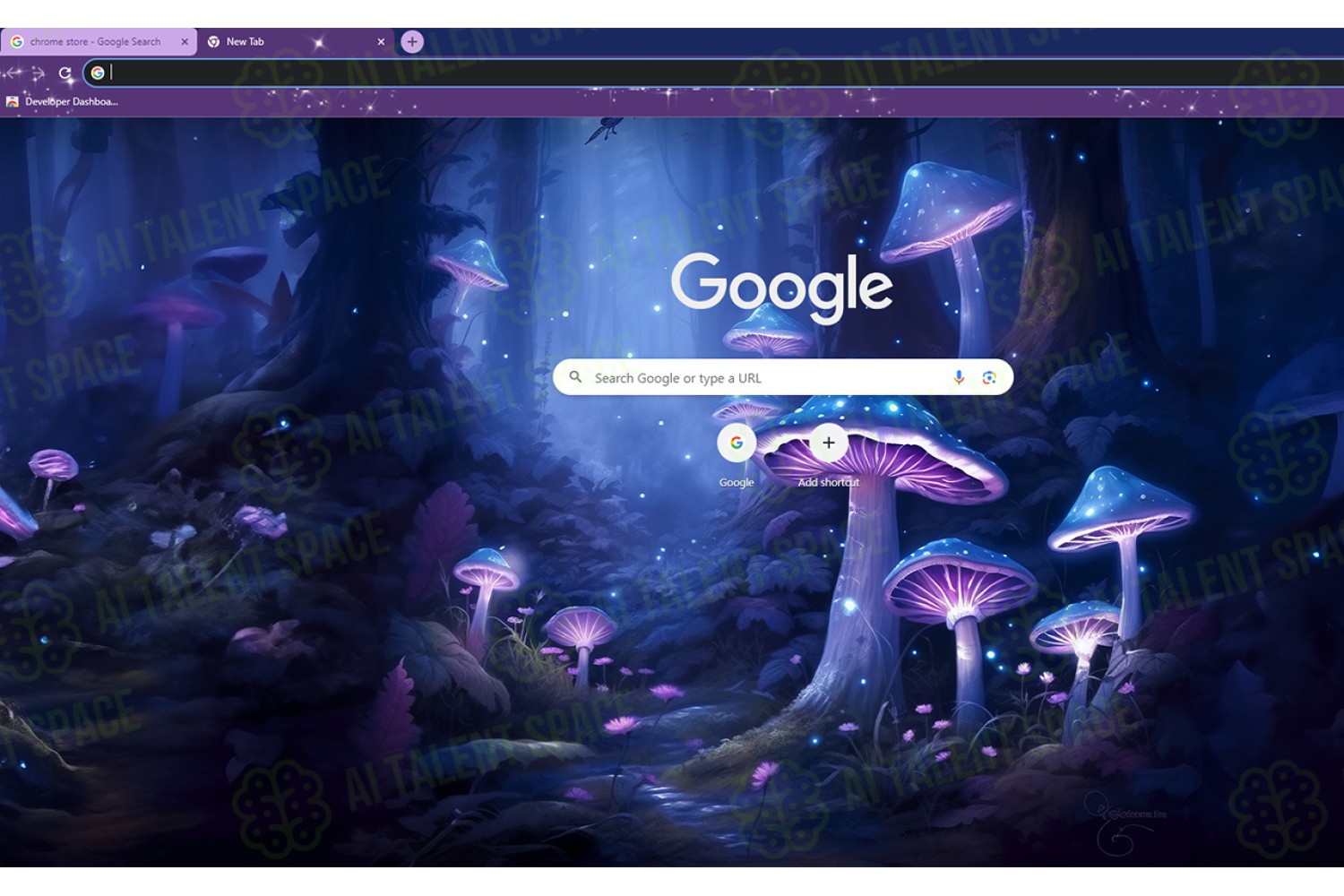Image resolution: width=1344 pixels, height=896 pixels.
Task: Open a new tab with plus button
Action: (x=412, y=41)
